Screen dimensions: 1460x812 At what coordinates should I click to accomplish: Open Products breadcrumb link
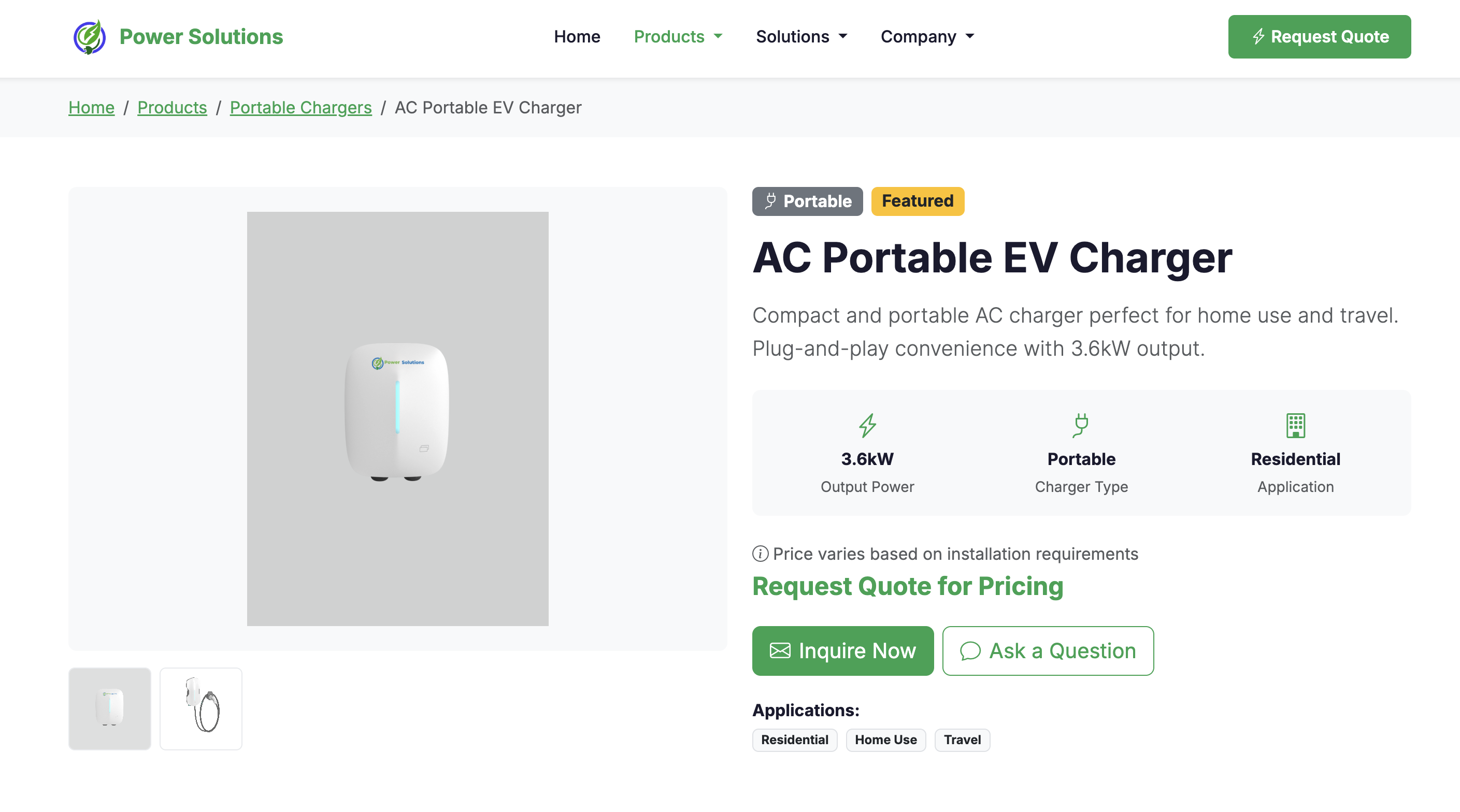(171, 108)
